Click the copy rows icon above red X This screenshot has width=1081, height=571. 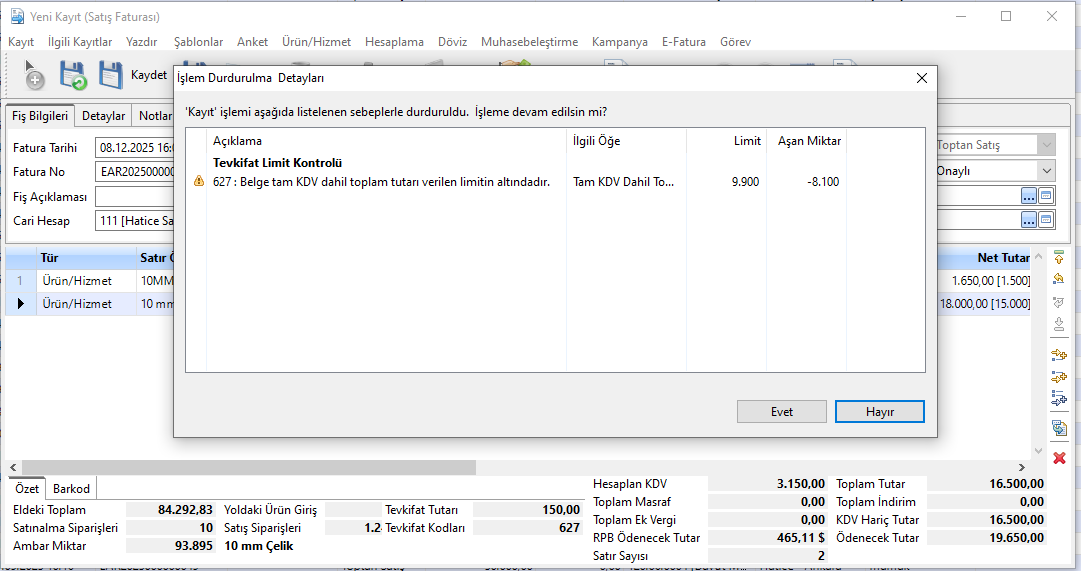1059,428
